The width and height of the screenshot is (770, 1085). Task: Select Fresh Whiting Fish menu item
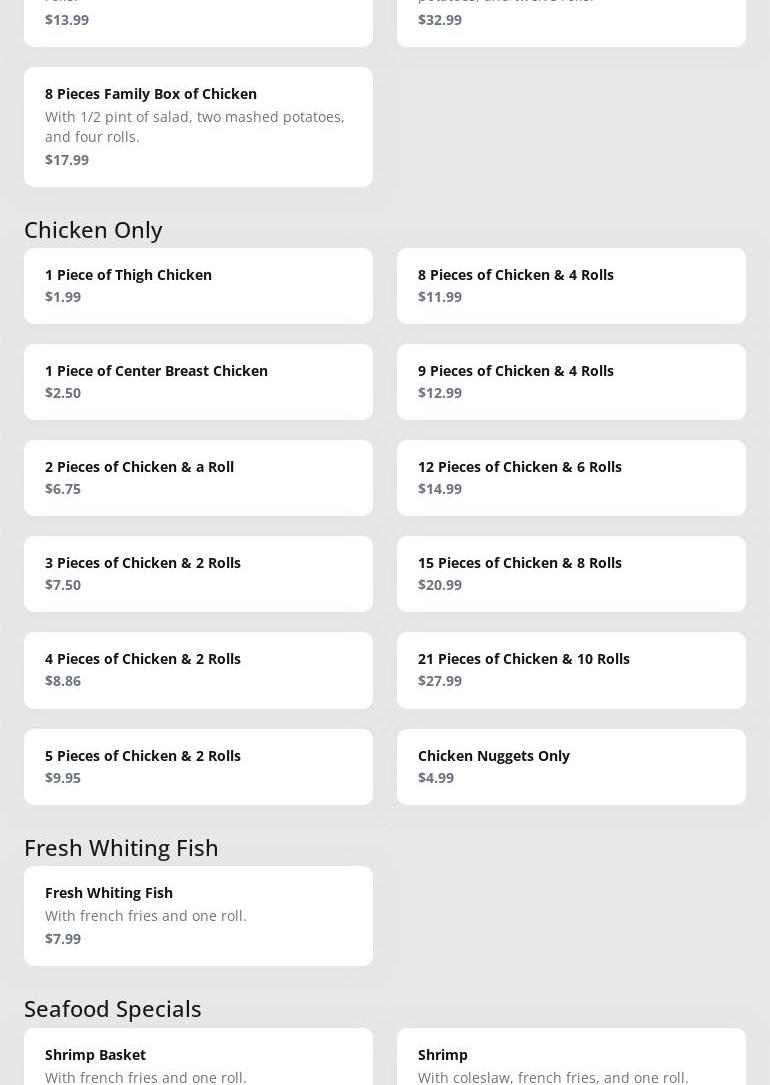(x=198, y=915)
